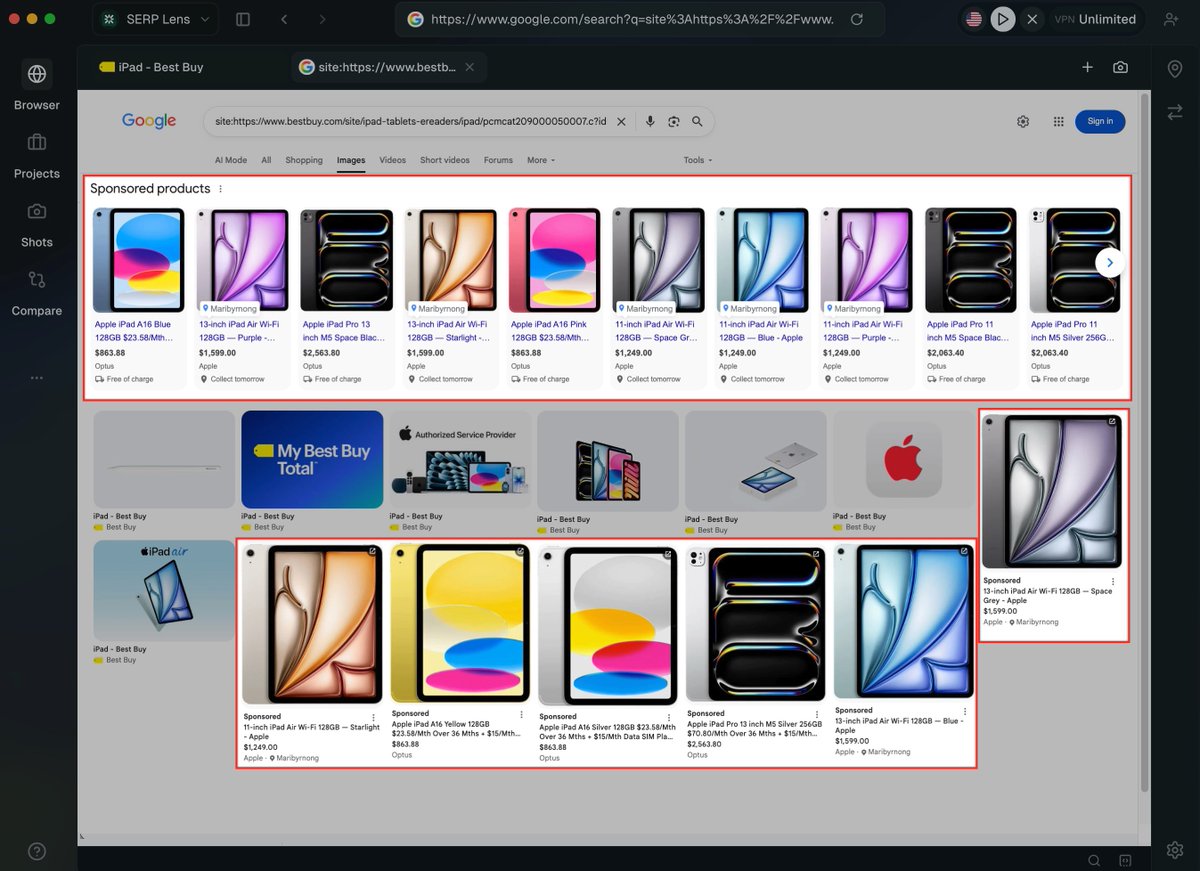
Task: Click the swap arrows icon on right panel
Action: coord(1175,113)
